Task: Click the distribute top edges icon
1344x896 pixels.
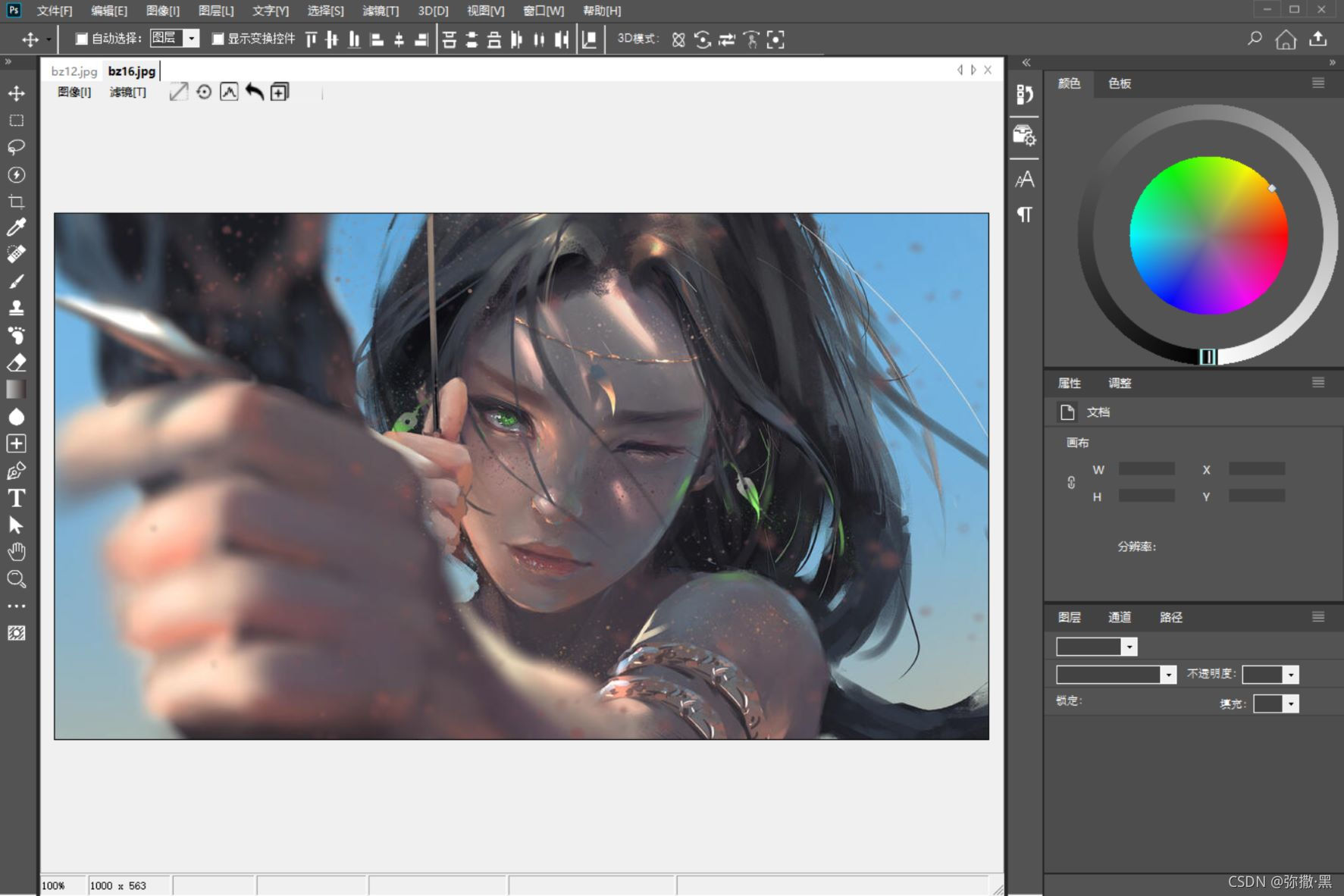Action: (450, 39)
